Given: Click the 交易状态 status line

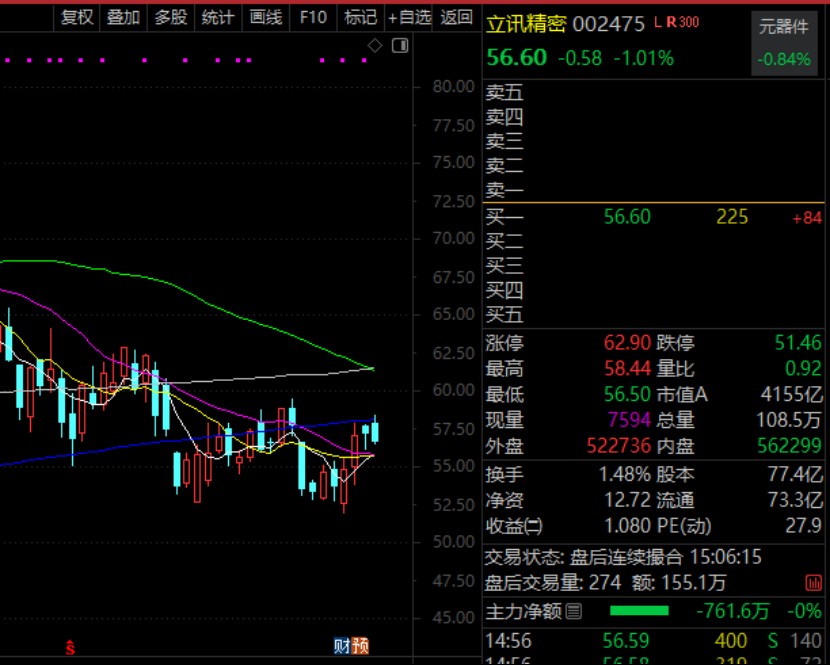Looking at the screenshot, I should pos(624,557).
